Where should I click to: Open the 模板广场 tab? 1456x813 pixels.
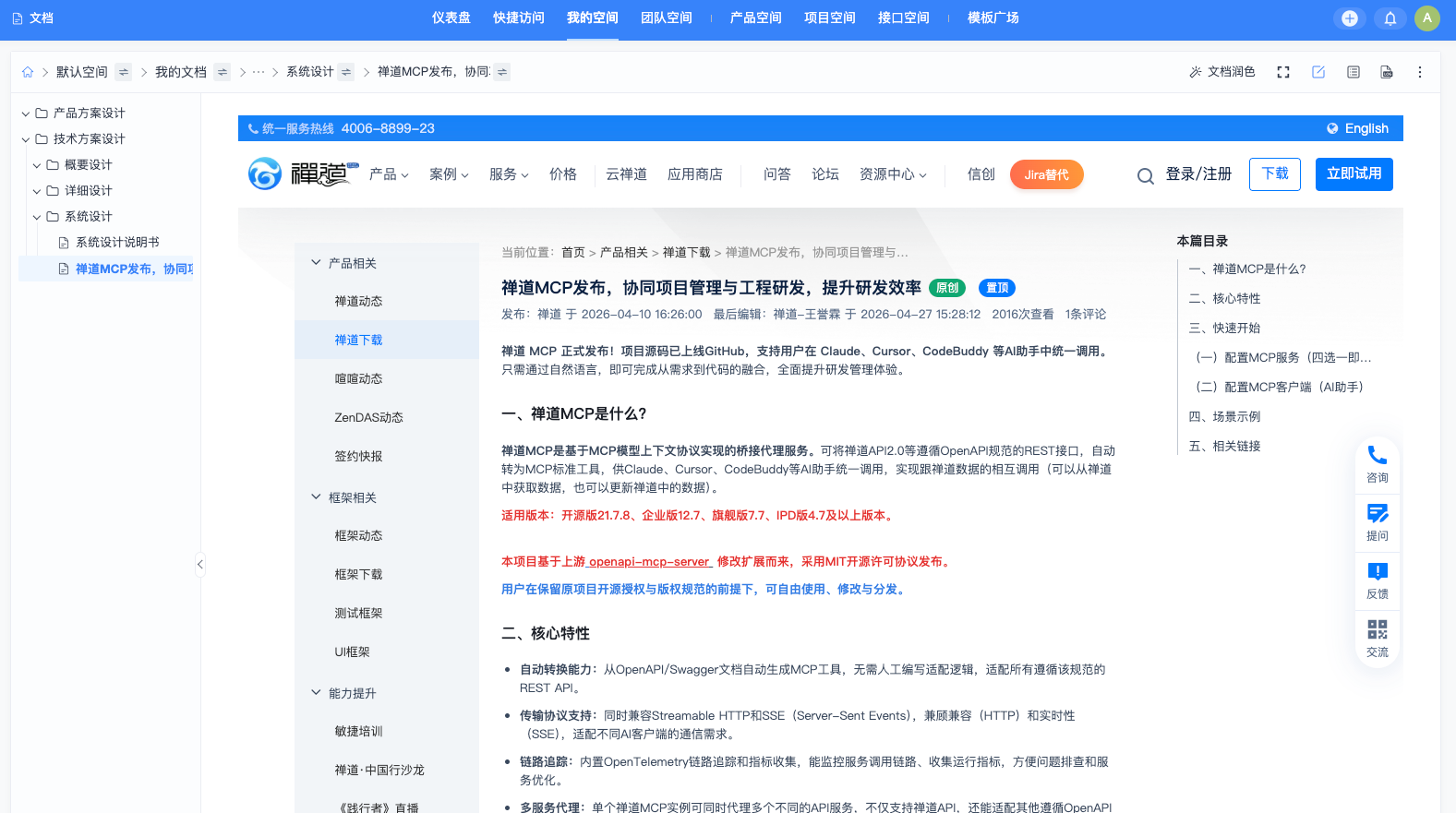tap(993, 18)
